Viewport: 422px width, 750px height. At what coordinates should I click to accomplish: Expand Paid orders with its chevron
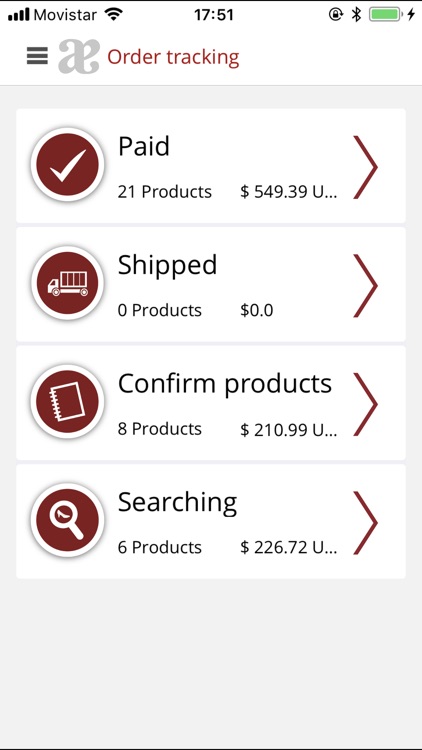pyautogui.click(x=366, y=167)
